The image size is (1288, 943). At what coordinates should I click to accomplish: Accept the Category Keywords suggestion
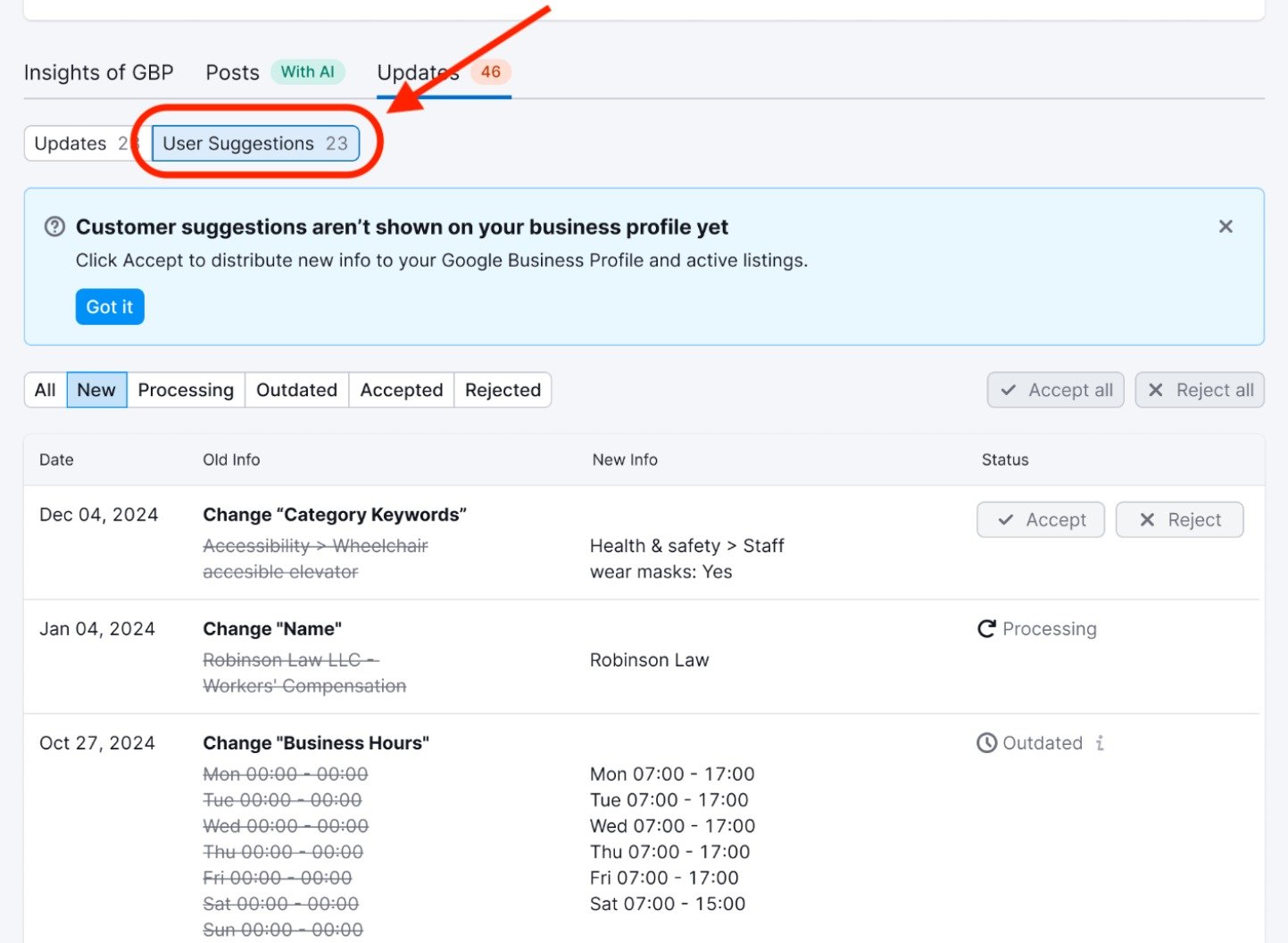[x=1041, y=519]
